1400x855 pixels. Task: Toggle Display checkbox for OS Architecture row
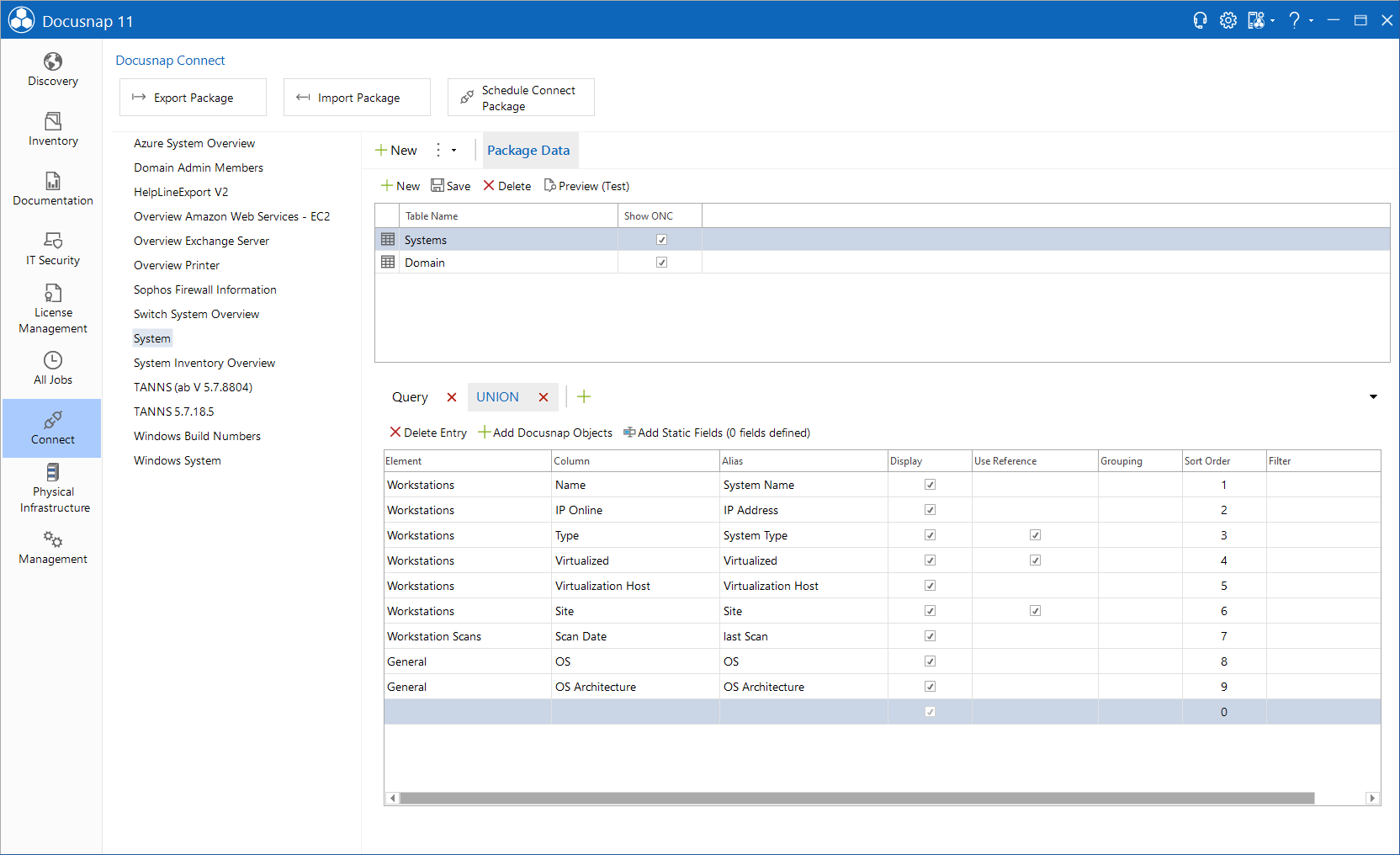point(930,687)
